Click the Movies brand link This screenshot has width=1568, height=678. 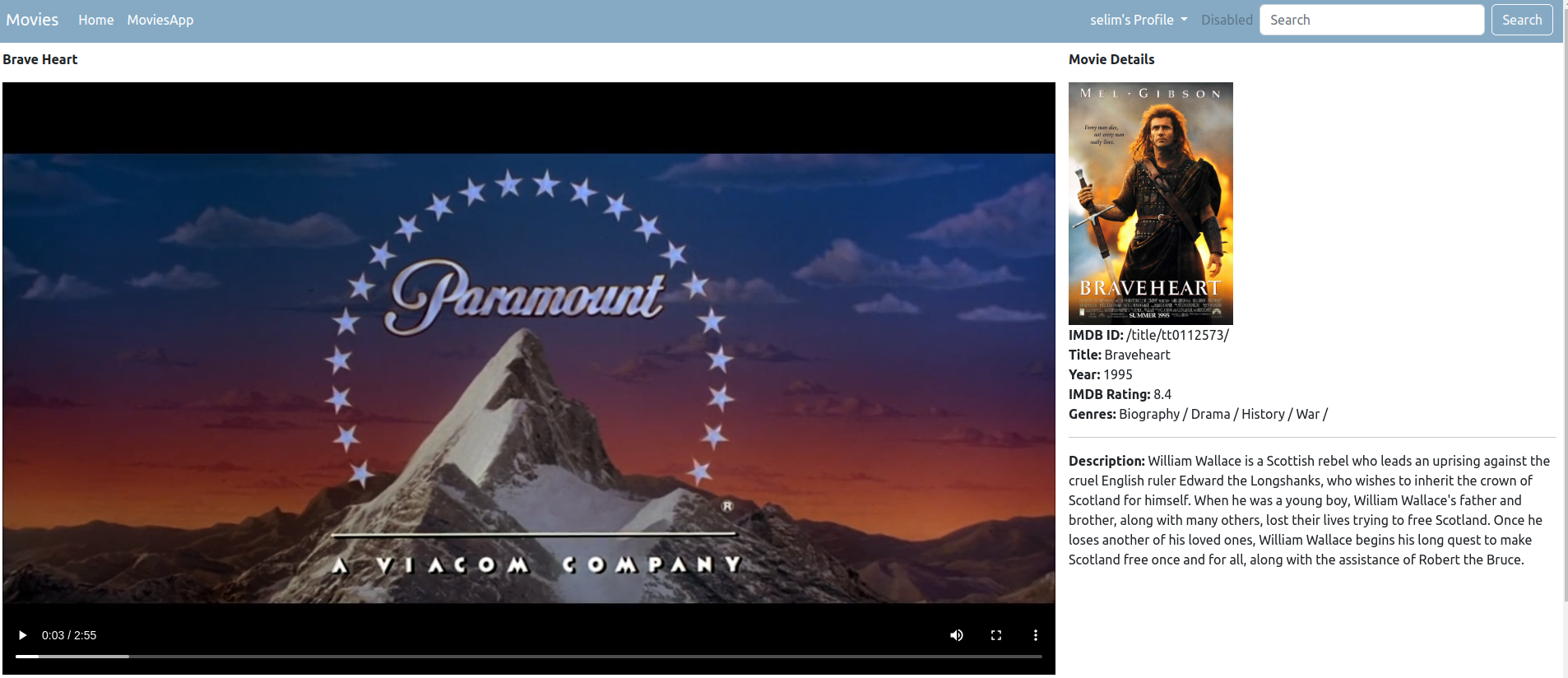coord(32,20)
